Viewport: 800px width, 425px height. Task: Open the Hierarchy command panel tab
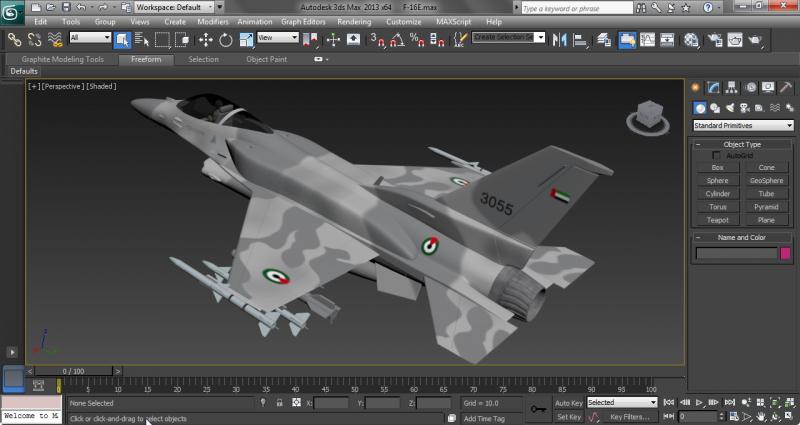[733, 88]
